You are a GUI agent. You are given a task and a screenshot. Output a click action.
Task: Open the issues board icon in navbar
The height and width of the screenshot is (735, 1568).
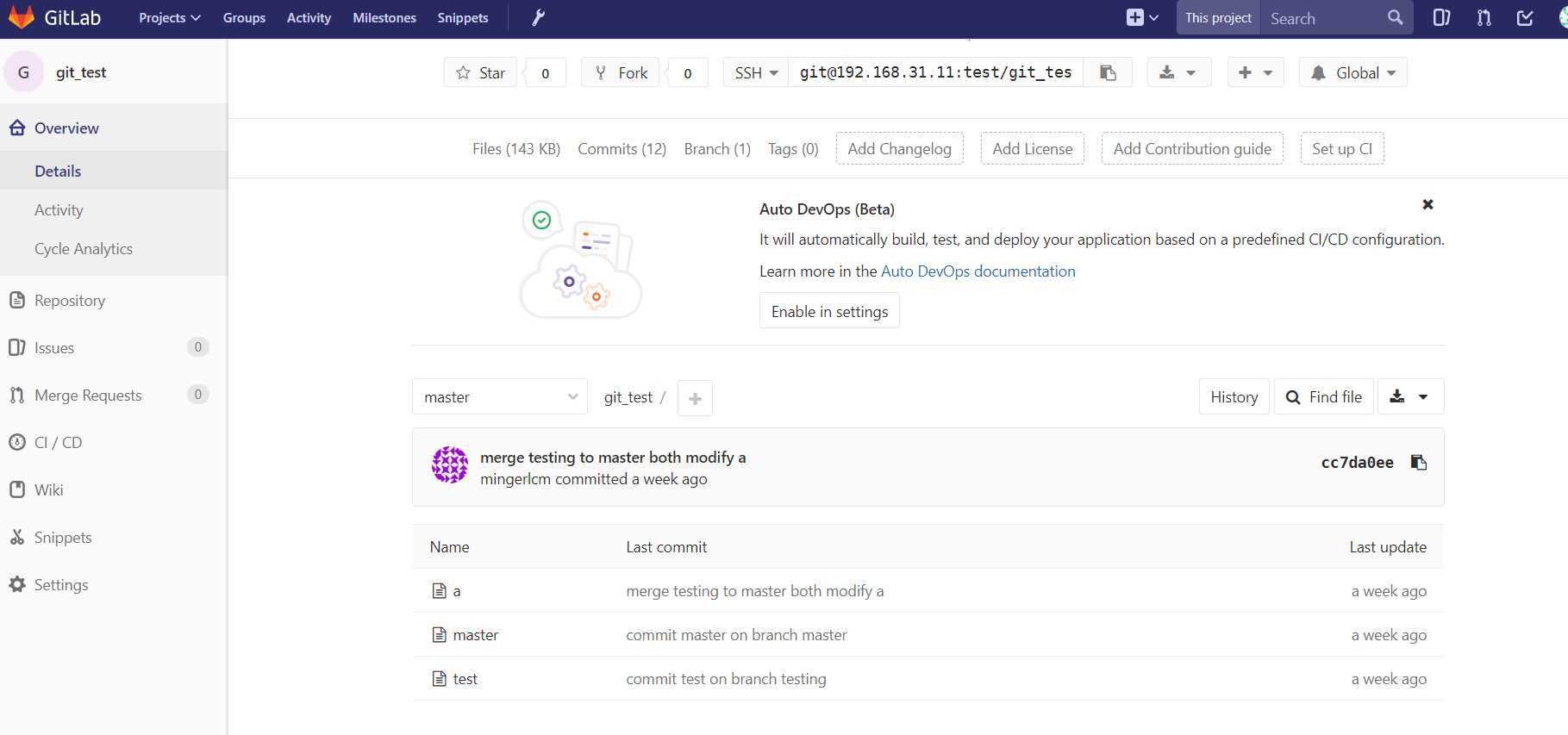(1441, 17)
